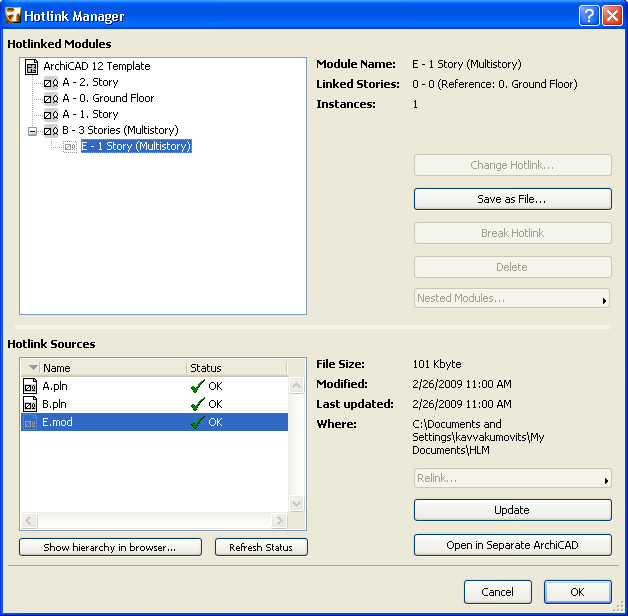Click the nested module icon beside E - 1 Story
This screenshot has height=616, width=628.
tap(70, 147)
